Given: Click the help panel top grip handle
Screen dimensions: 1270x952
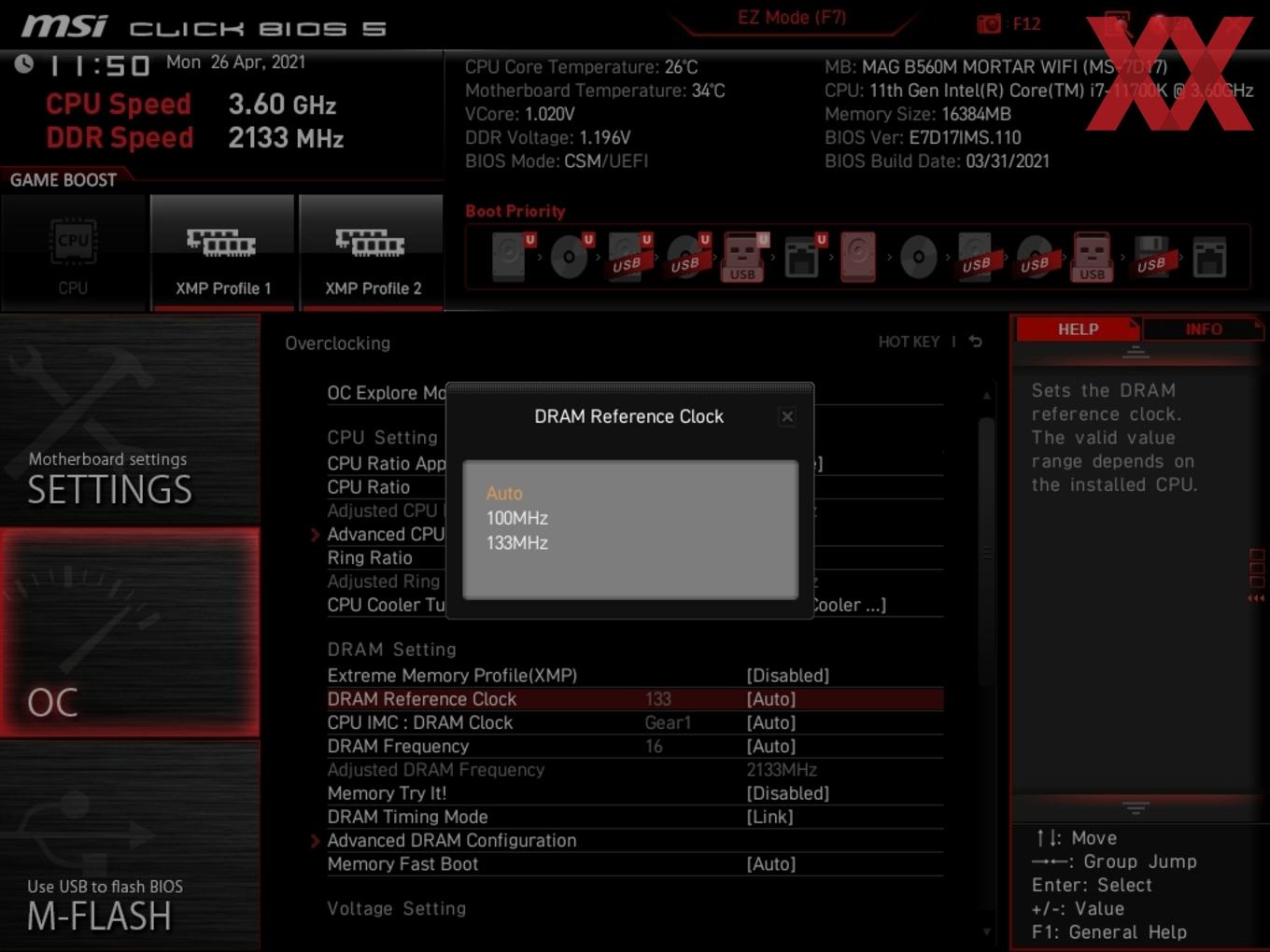Looking at the screenshot, I should (x=1136, y=353).
